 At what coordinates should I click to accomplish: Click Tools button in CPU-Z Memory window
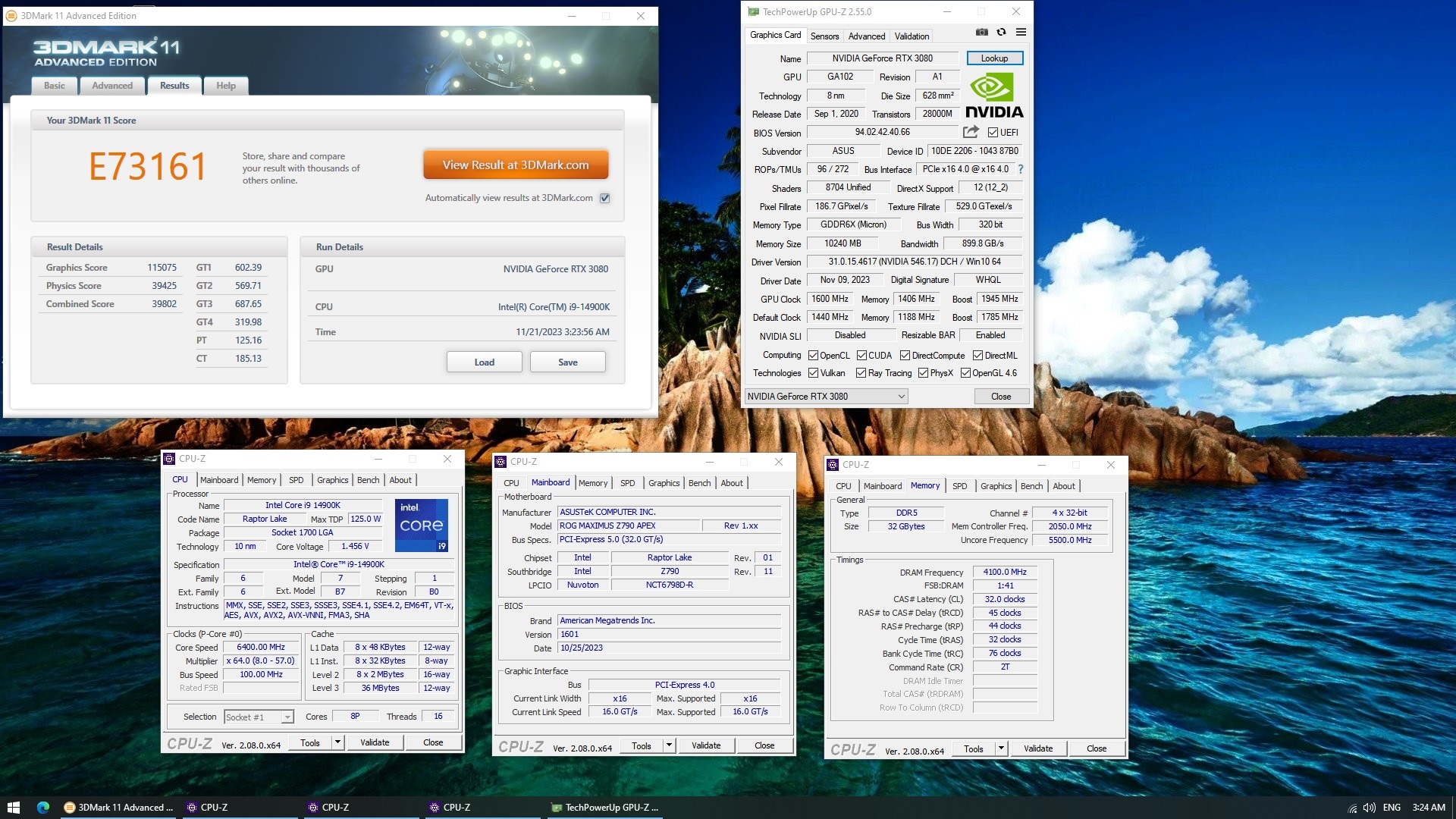[x=974, y=748]
